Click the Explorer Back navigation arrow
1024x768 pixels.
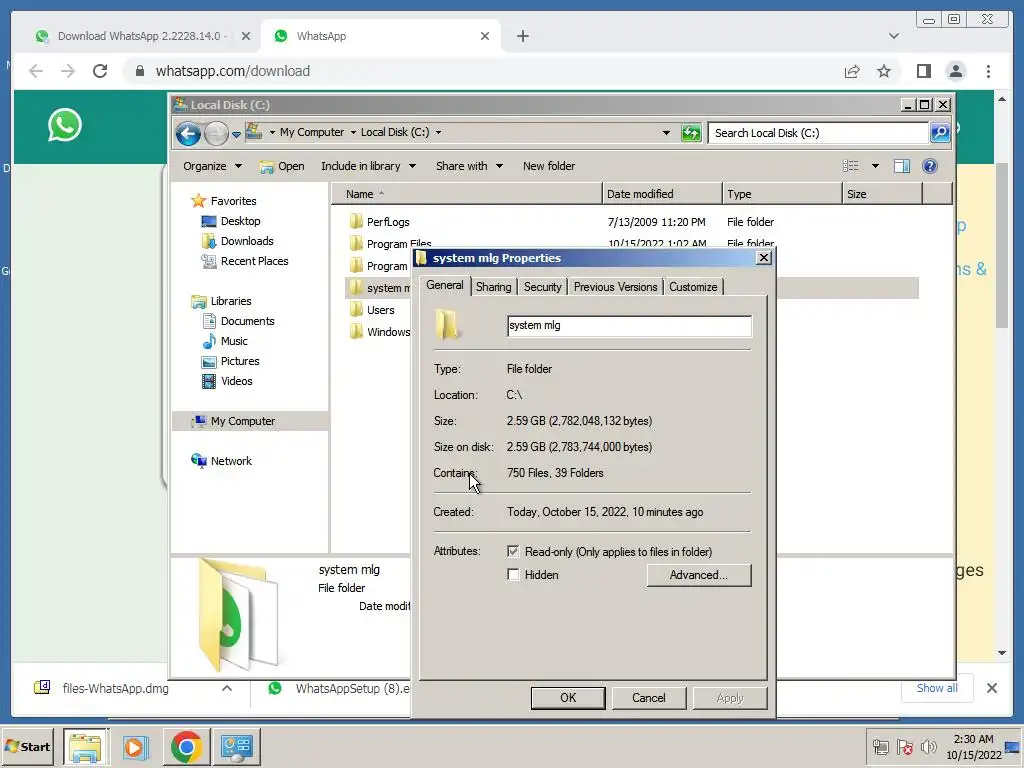(188, 133)
